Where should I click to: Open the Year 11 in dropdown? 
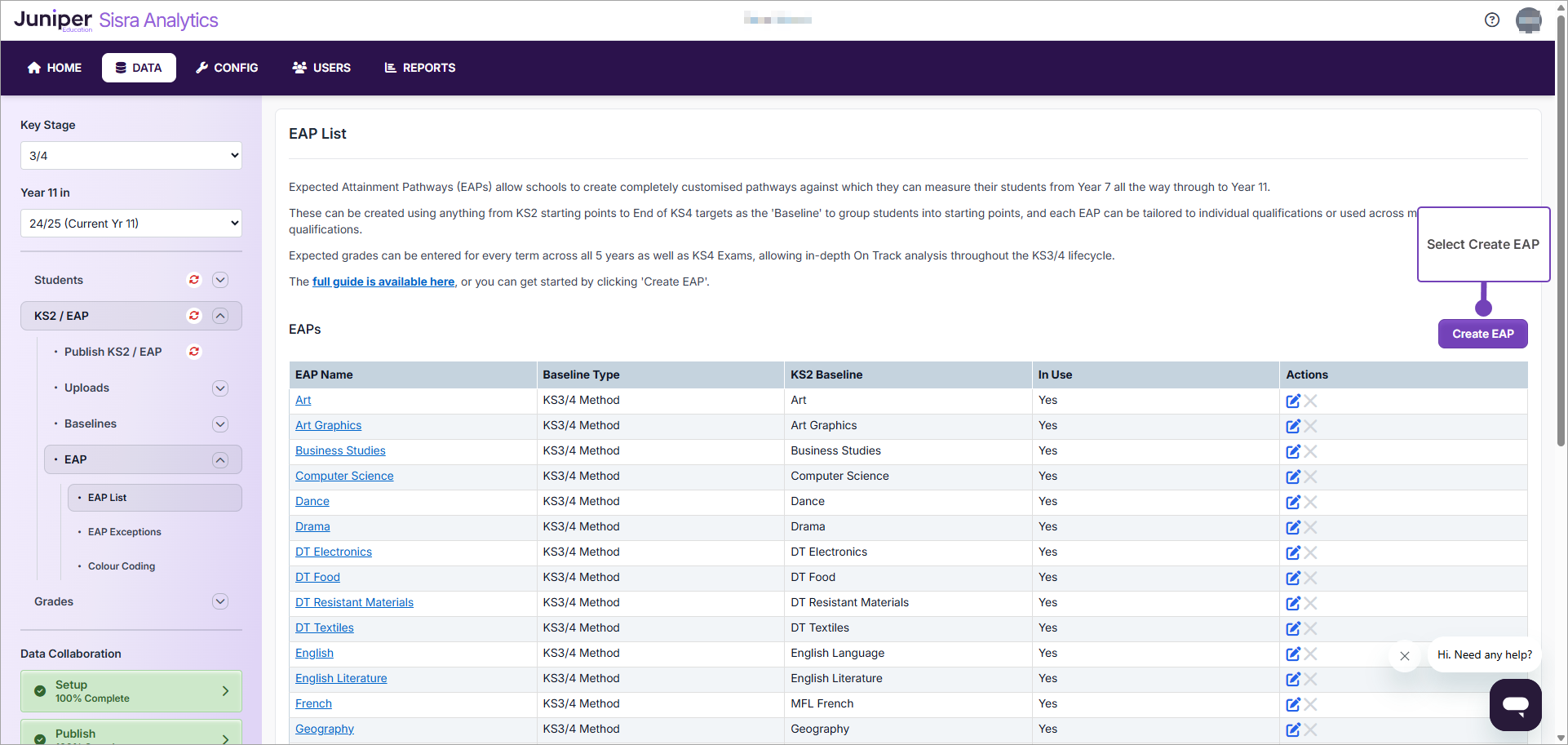click(x=131, y=224)
